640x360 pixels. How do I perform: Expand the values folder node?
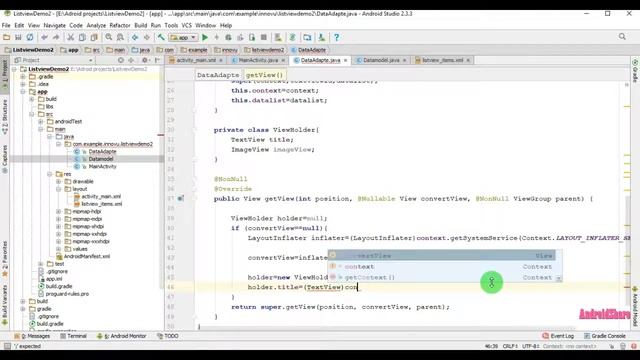(x=58, y=249)
